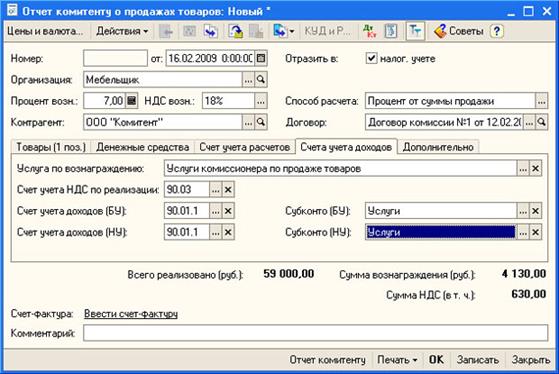
Task: Select the Счета учета доходов tab
Action: (346, 147)
